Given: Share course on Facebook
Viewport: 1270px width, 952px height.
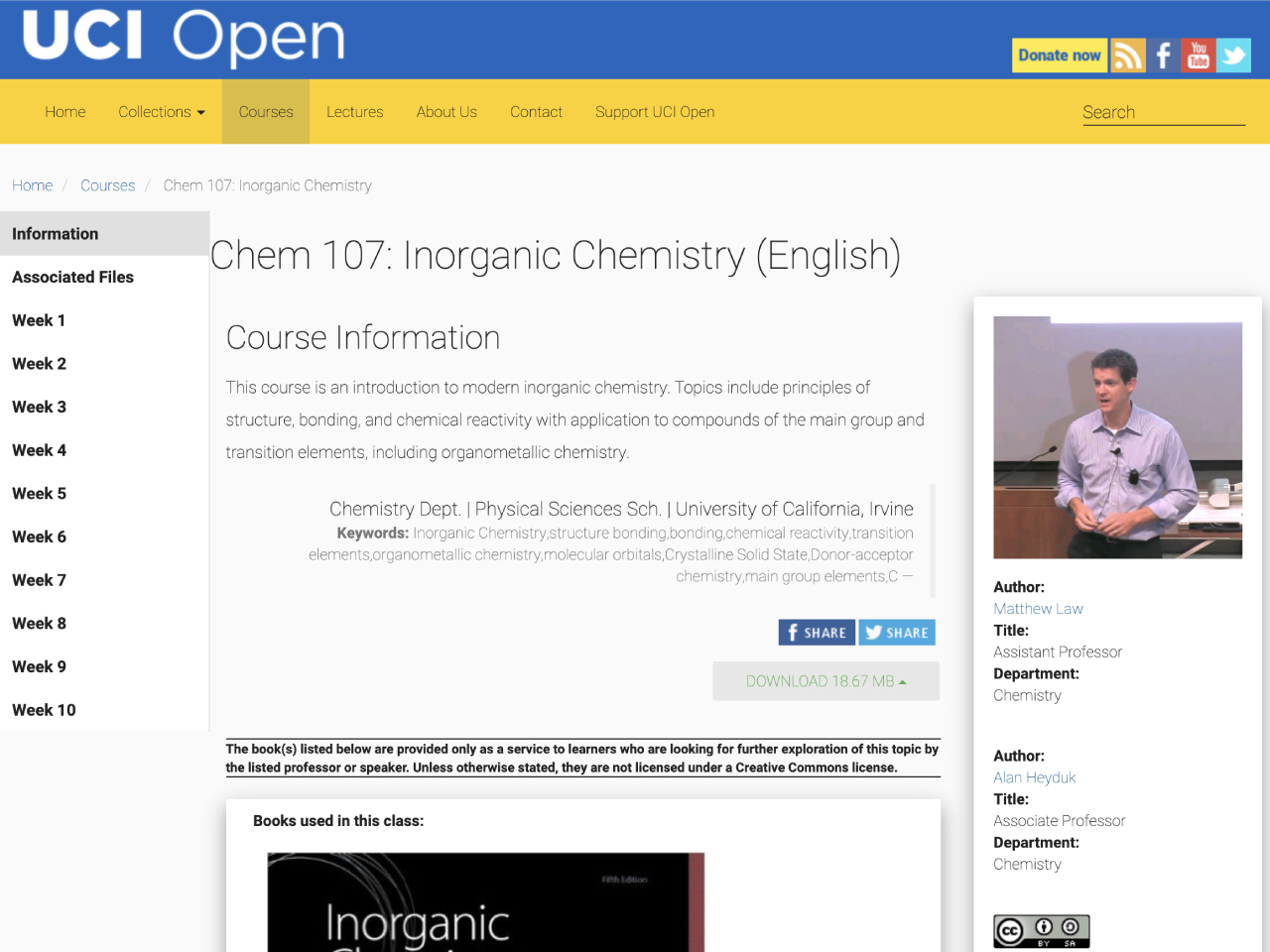Looking at the screenshot, I should pos(817,633).
